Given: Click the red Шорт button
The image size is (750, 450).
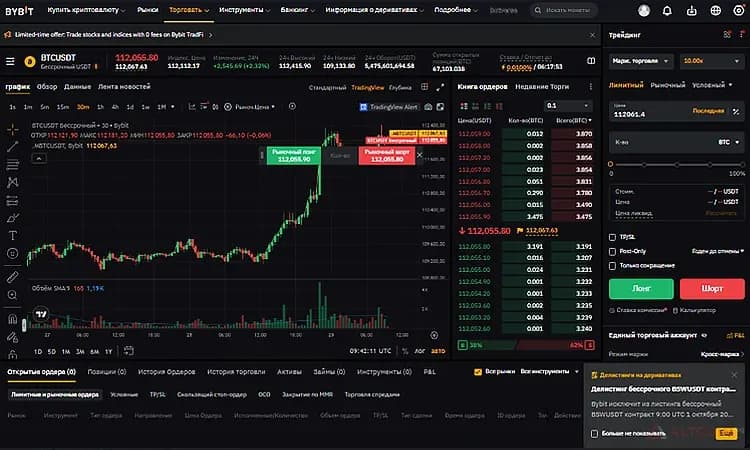Looking at the screenshot, I should pos(712,288).
